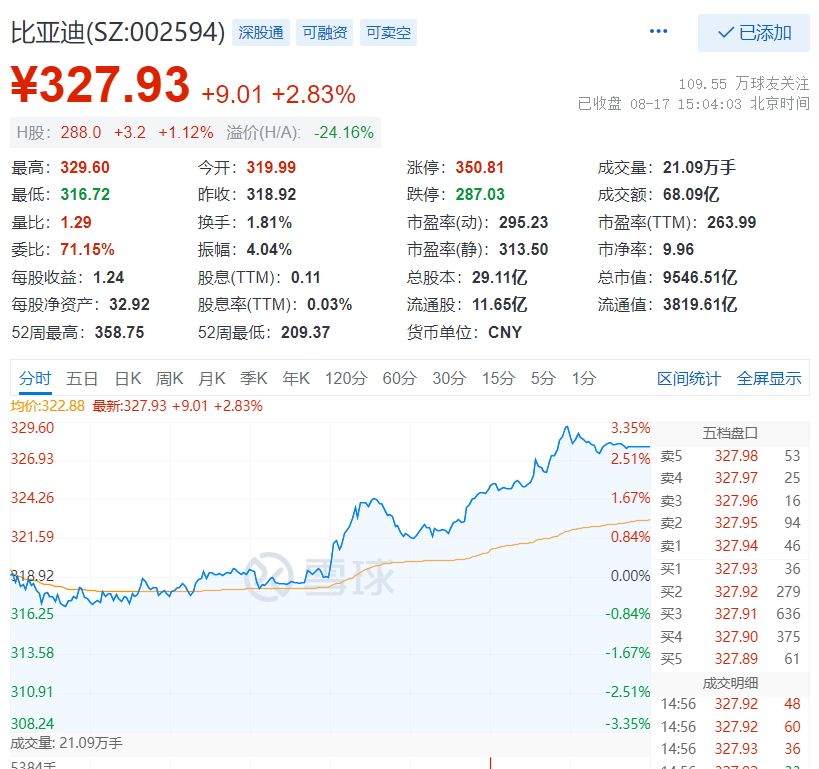Click the 跌停 value 287.03

[479, 195]
